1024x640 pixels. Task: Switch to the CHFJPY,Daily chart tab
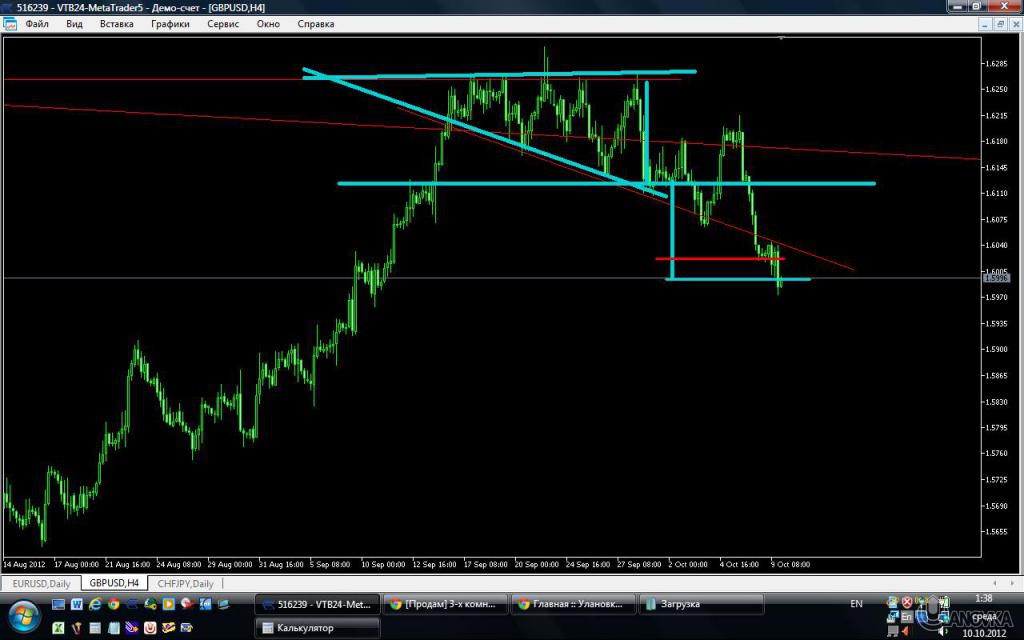(185, 583)
